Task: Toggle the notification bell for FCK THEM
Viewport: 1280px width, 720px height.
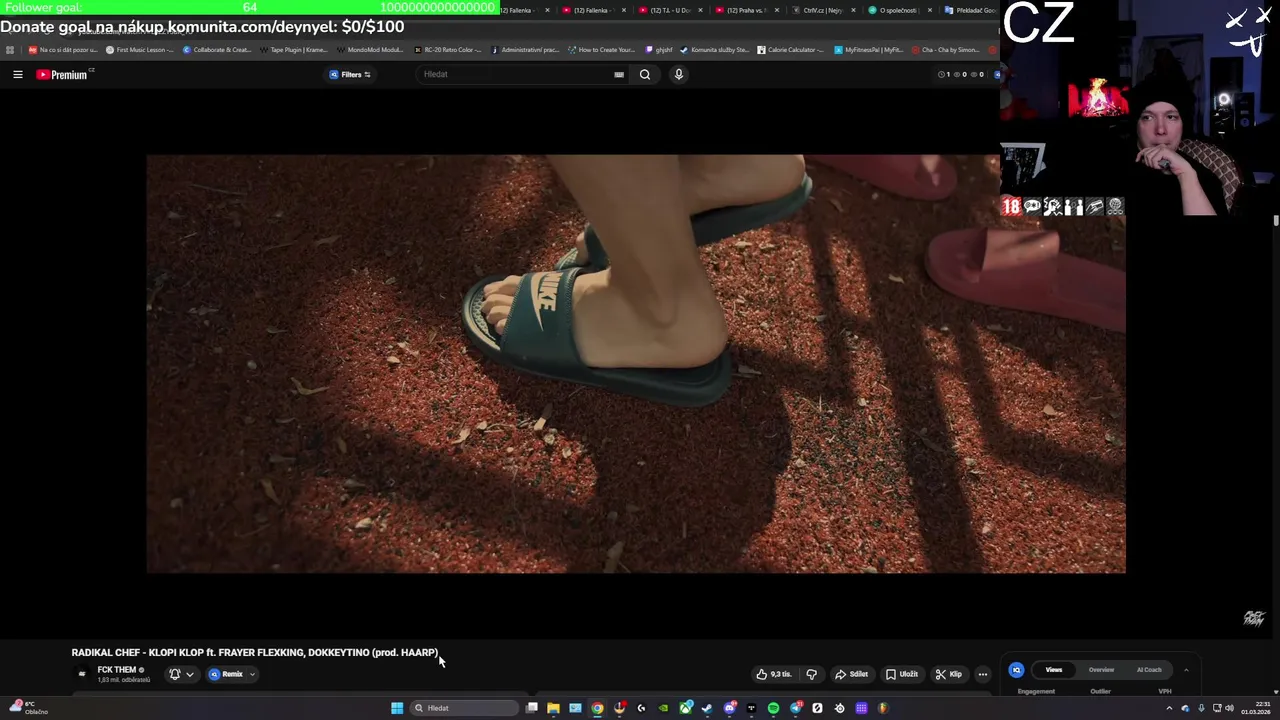Action: (175, 674)
